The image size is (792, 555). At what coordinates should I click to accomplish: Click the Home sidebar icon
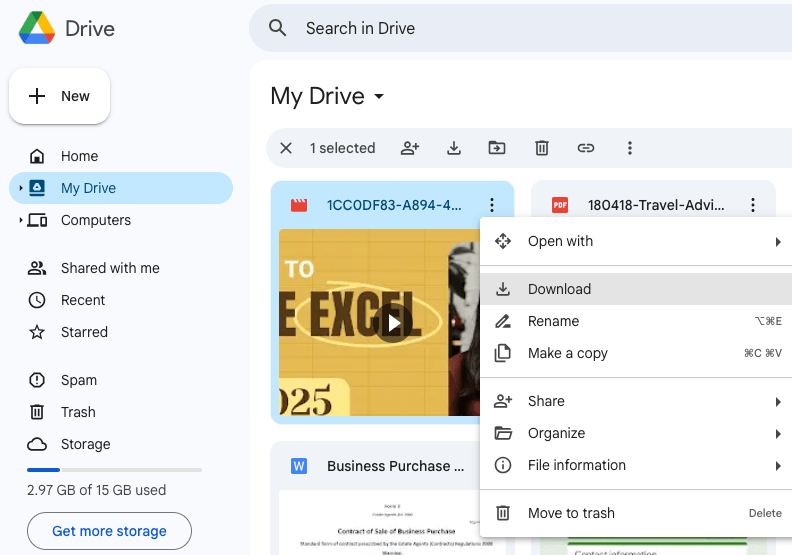click(x=37, y=156)
